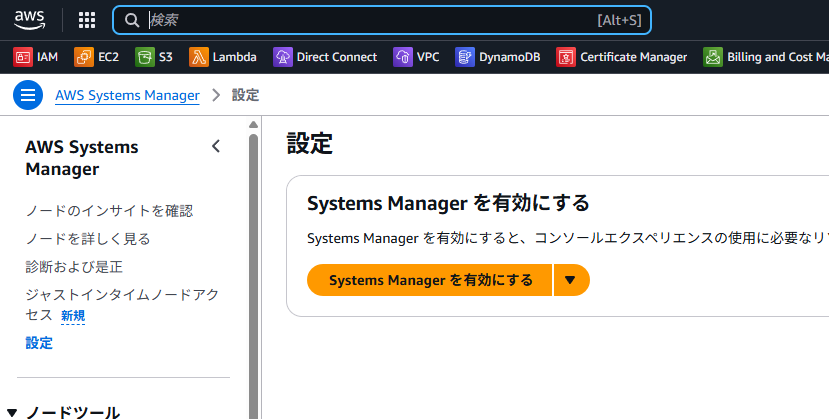Select 設定 in side navigation

(39, 343)
